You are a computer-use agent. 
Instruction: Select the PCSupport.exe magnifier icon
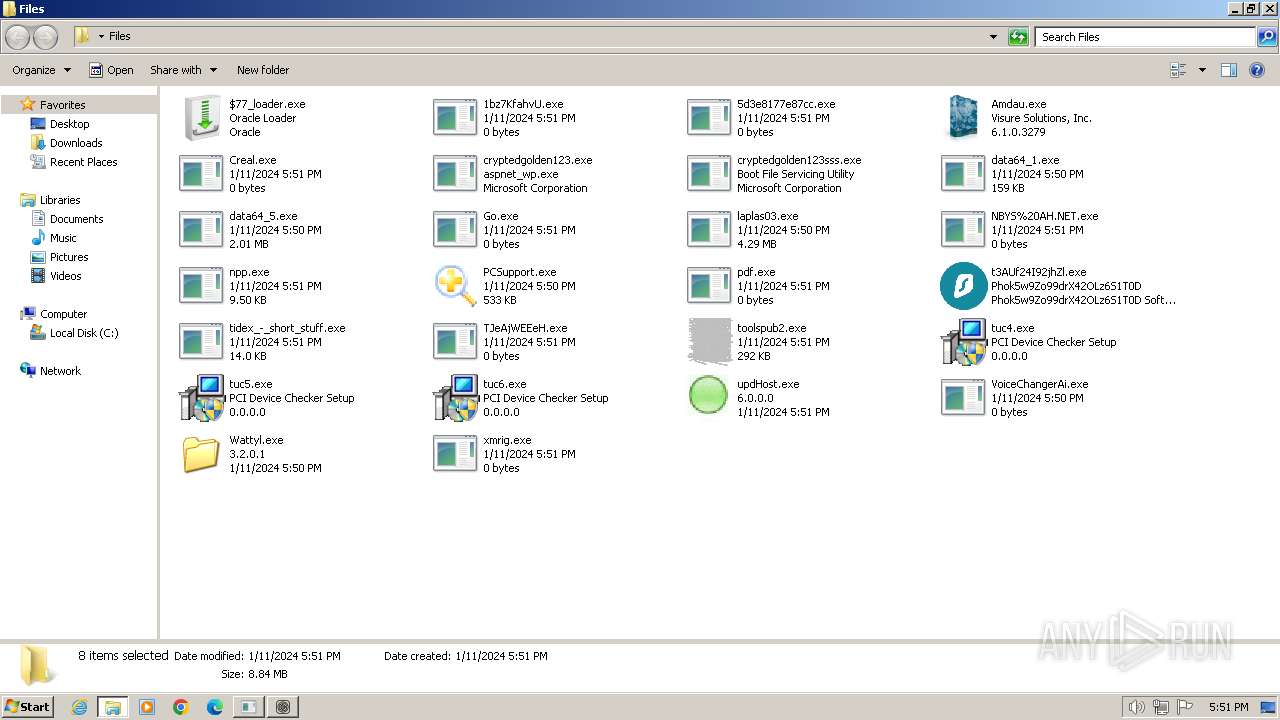point(456,286)
